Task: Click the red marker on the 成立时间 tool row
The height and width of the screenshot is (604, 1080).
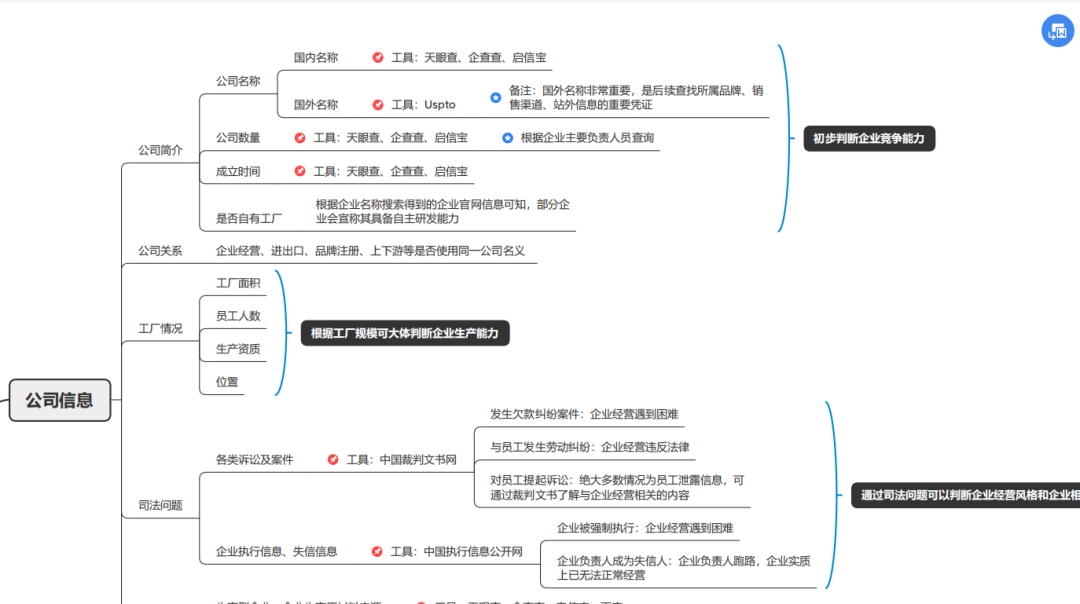Action: tap(300, 172)
